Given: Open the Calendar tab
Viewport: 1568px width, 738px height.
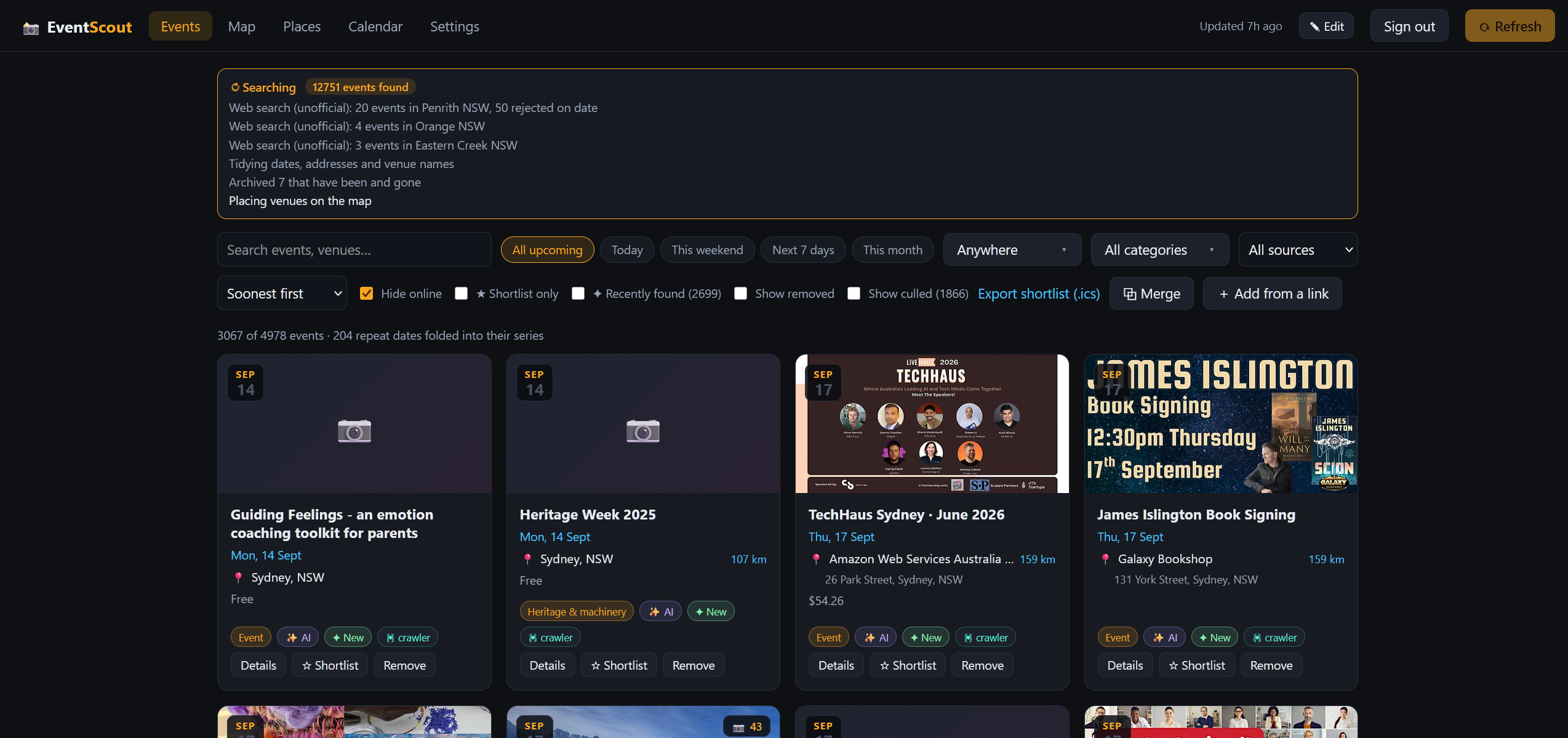Looking at the screenshot, I should point(375,26).
